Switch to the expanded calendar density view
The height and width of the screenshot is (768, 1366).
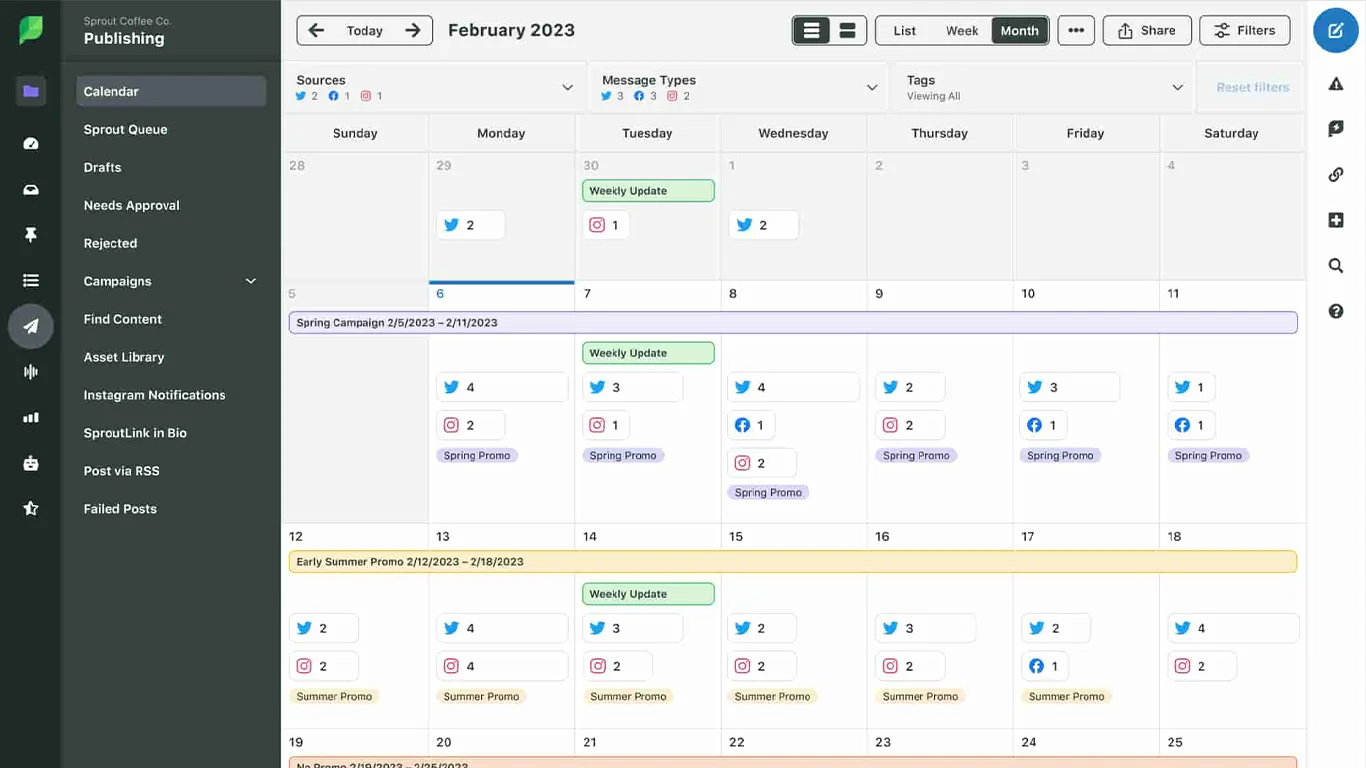(x=847, y=31)
